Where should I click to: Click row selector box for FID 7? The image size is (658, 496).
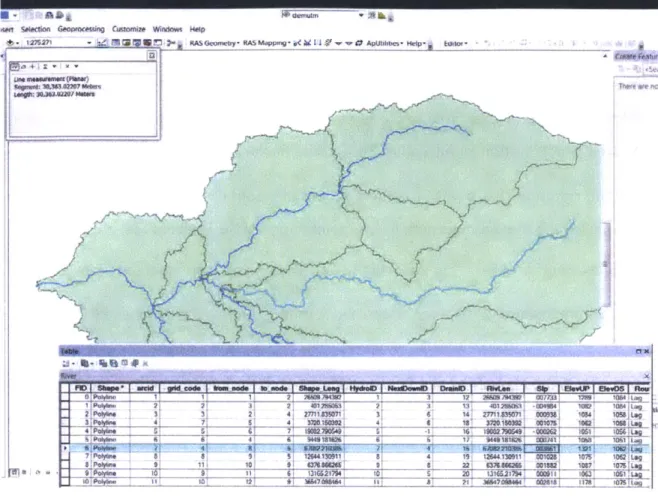click(65, 456)
